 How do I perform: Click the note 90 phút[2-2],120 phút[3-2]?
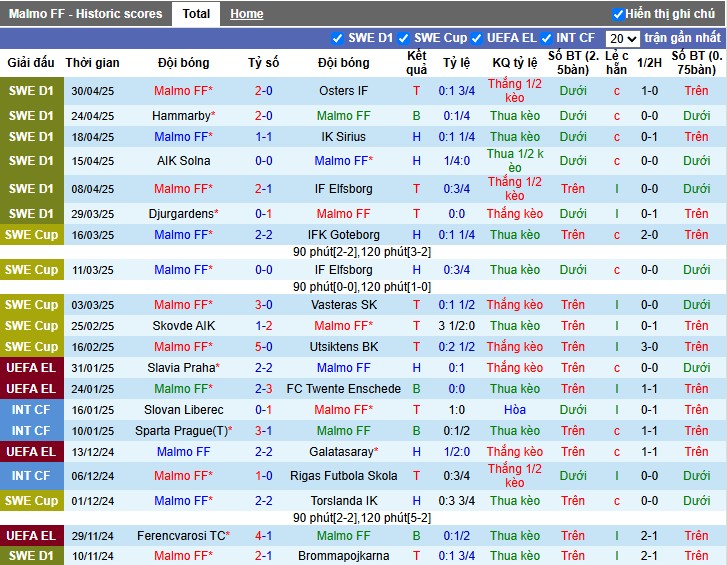point(362,252)
